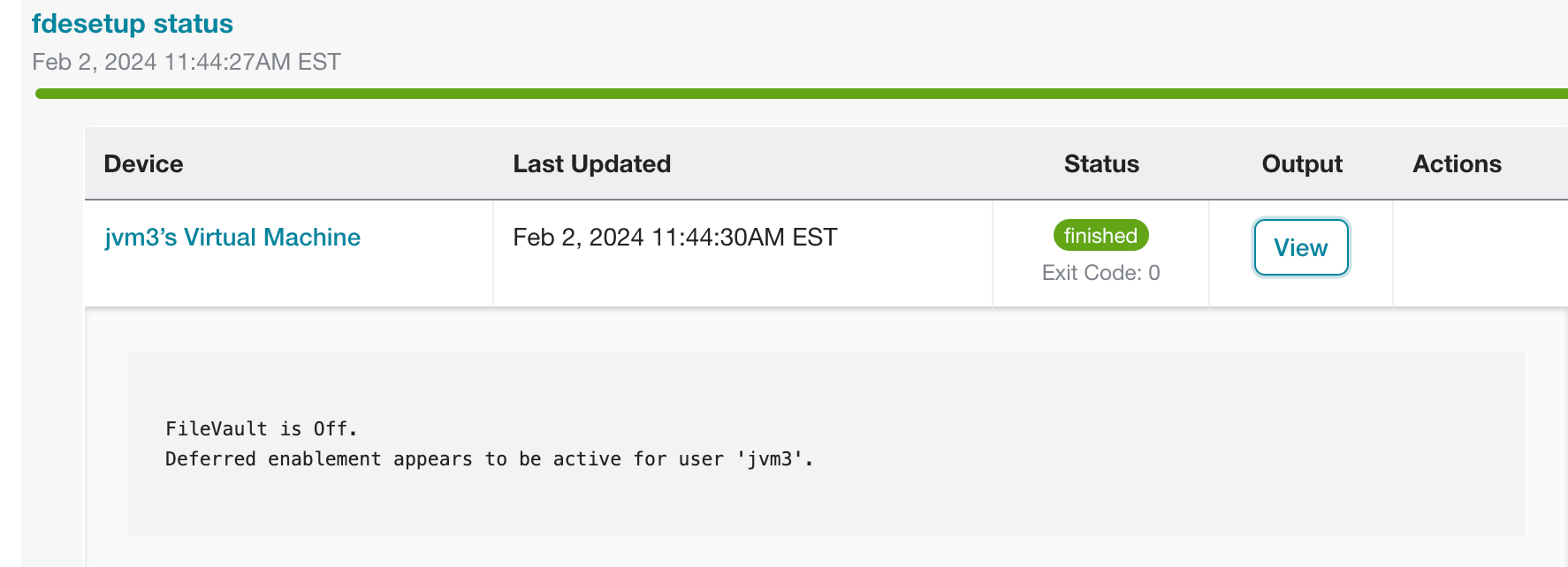Sort by the Last Updated column header
Viewport: 1568px width, 567px height.
click(591, 164)
